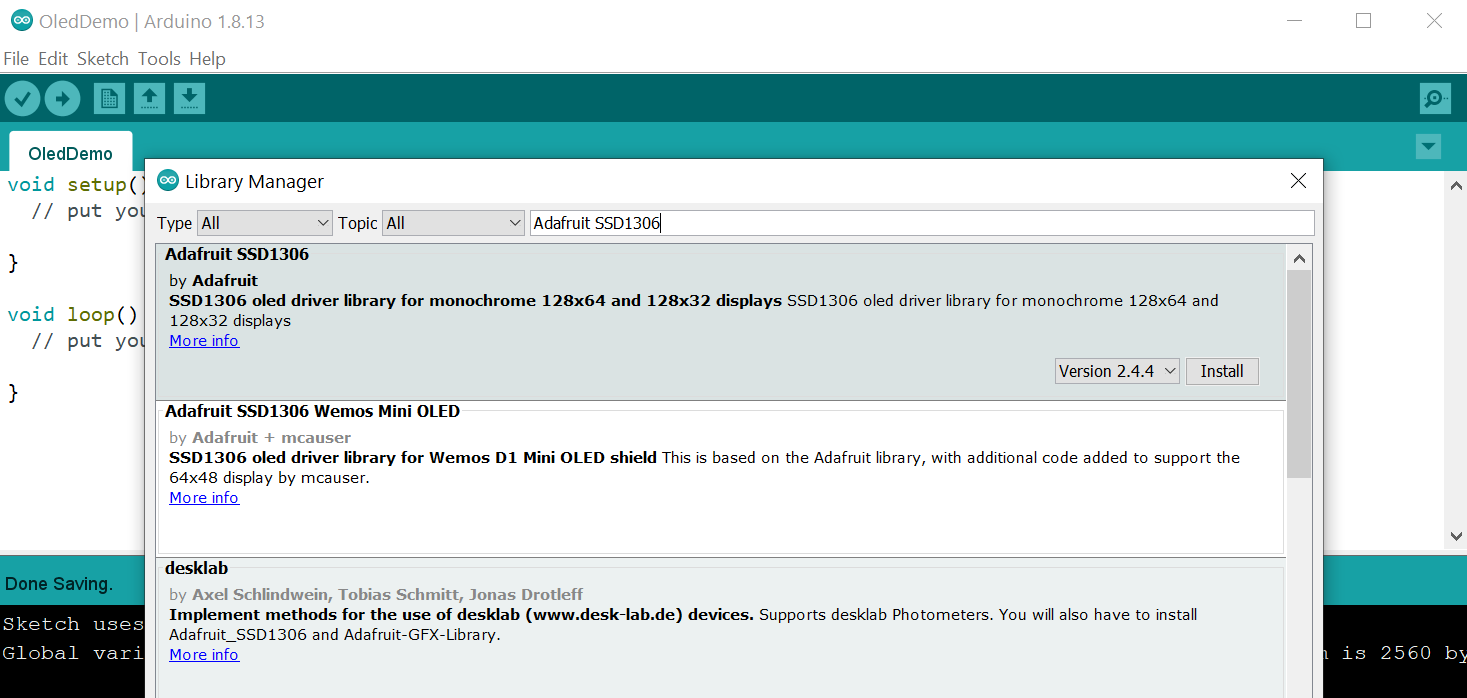This screenshot has height=698, width=1467.
Task: Maximize the Arduino IDE window
Action: pos(1363,21)
